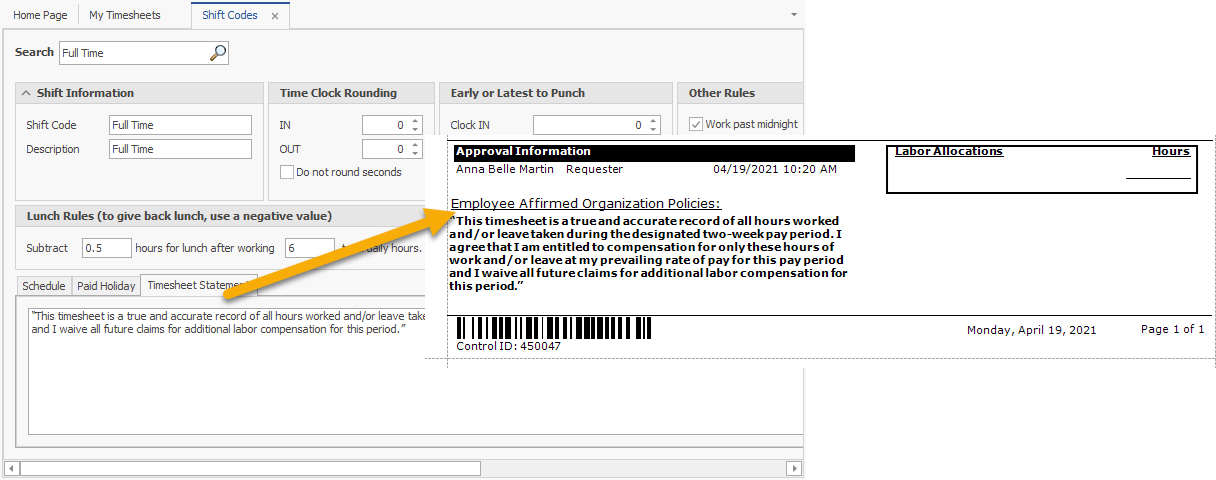This screenshot has width=1216, height=480.
Task: Edit the Subtract lunch hours field
Action: pos(106,248)
